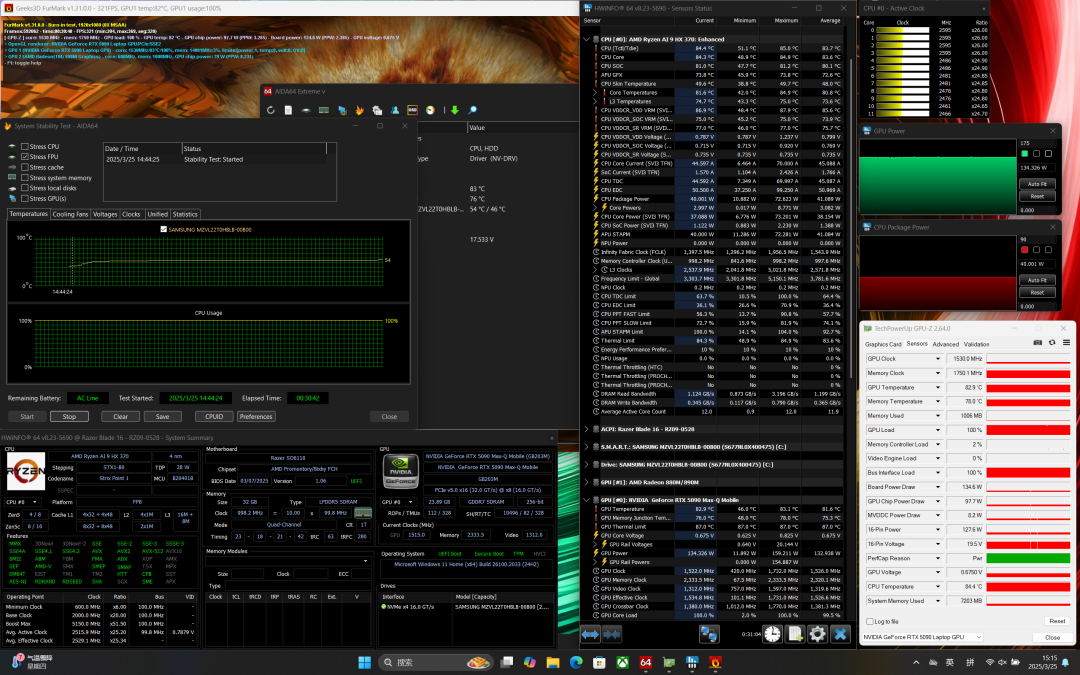1080x675 pixels.
Task: Click the AIDA64 gauge sensor panel icon
Action: pyautogui.click(x=430, y=110)
